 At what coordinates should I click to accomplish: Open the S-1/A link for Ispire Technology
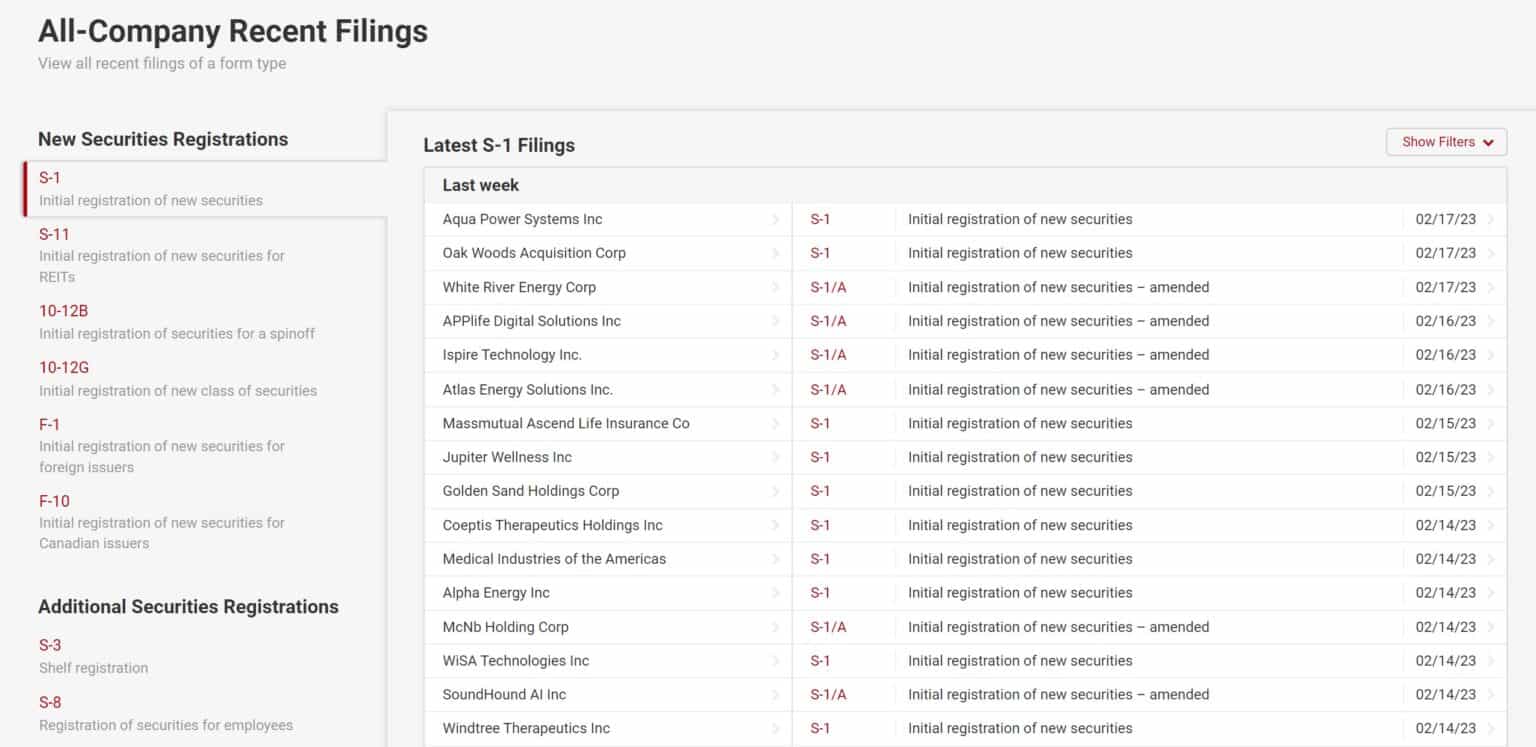point(828,355)
